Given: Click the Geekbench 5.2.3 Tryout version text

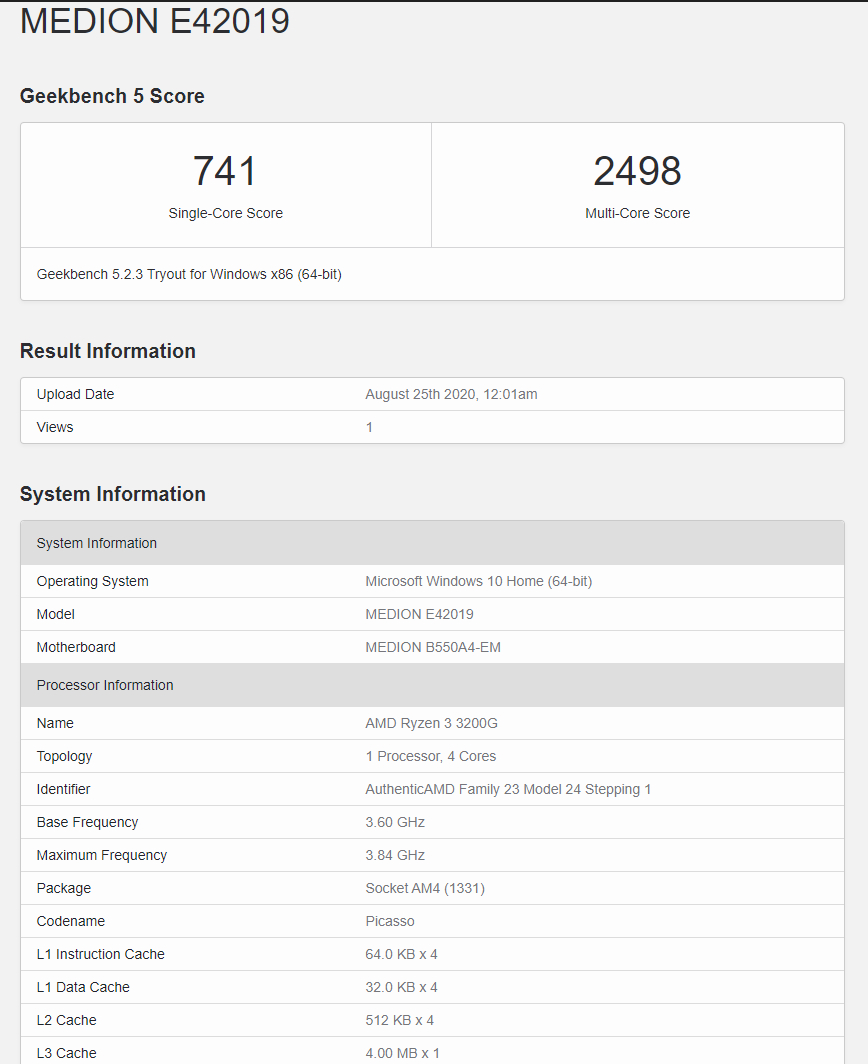Looking at the screenshot, I should click(x=189, y=274).
